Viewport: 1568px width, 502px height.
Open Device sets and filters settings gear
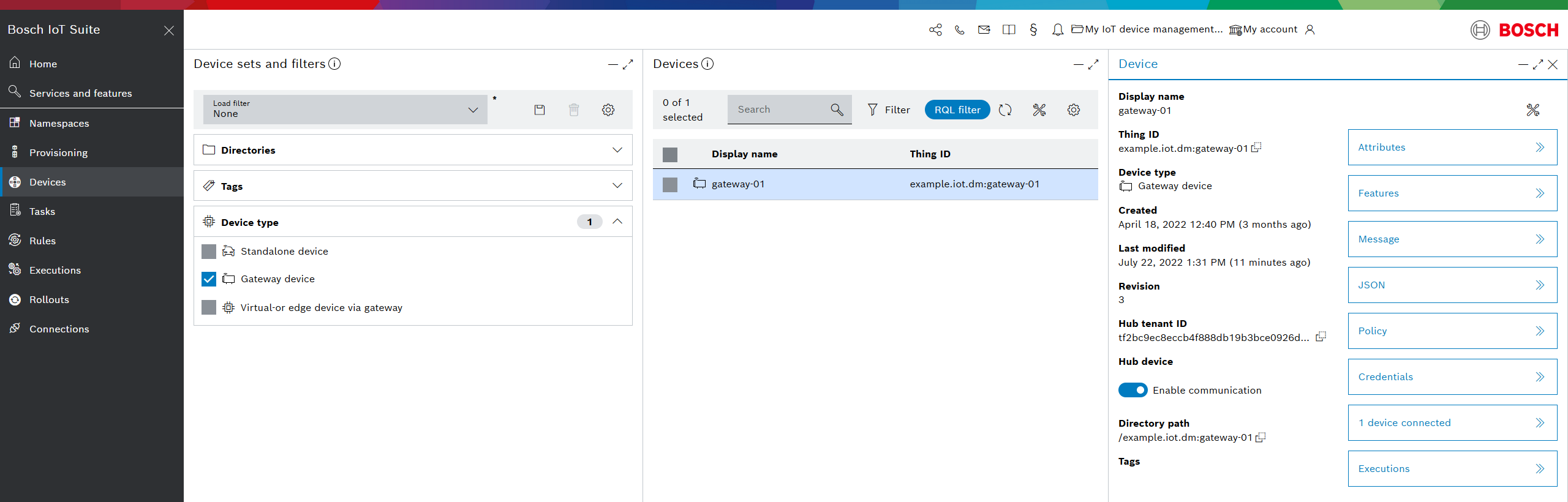click(608, 110)
